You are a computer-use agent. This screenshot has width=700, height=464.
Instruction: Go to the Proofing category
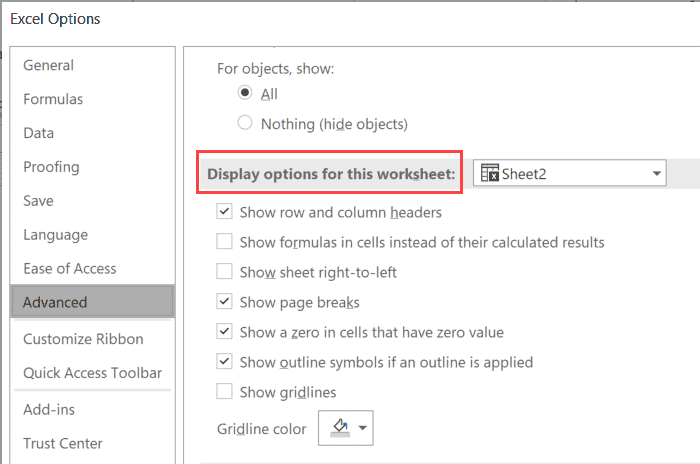[51, 167]
